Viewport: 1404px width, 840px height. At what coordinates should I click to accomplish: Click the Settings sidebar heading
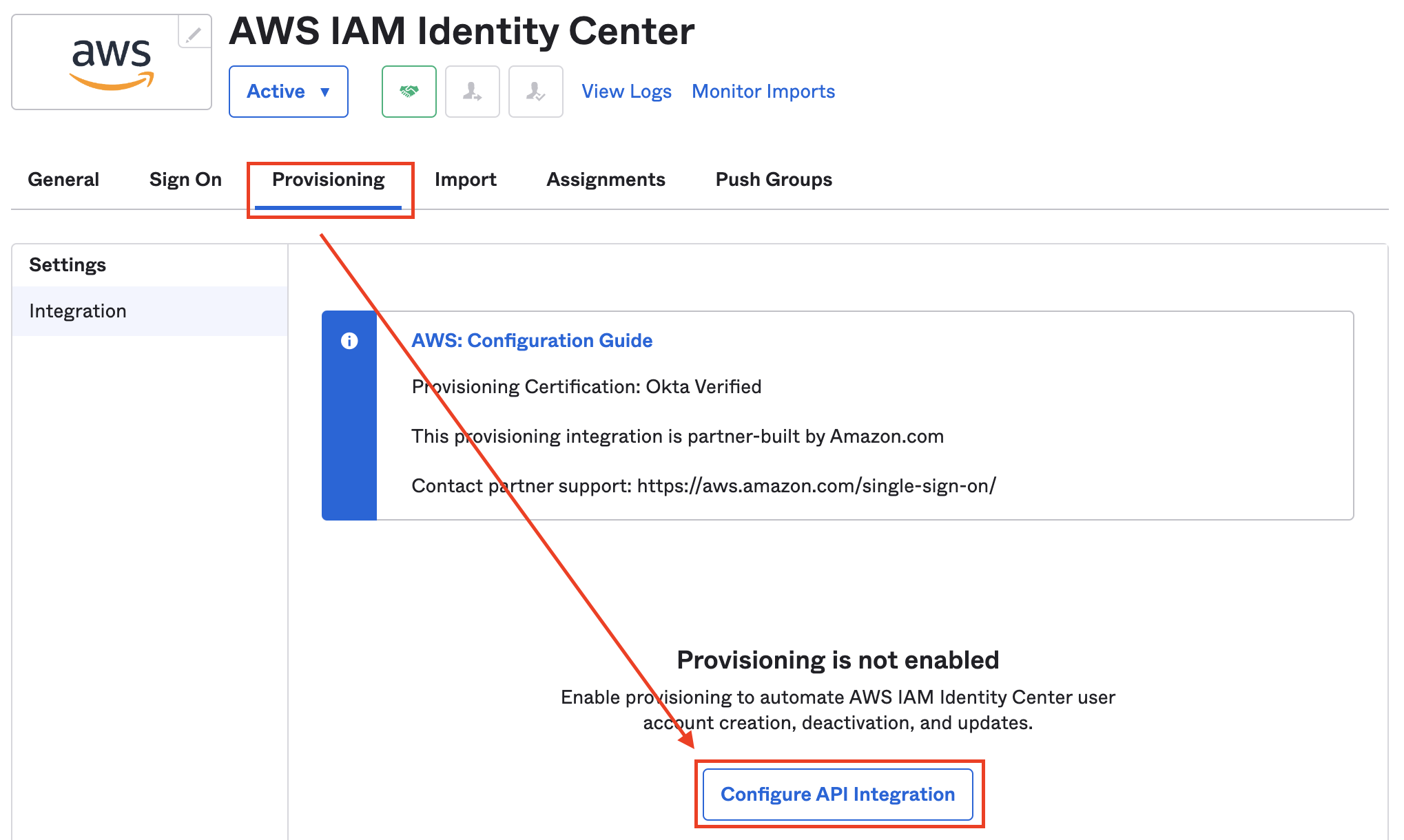click(x=68, y=265)
